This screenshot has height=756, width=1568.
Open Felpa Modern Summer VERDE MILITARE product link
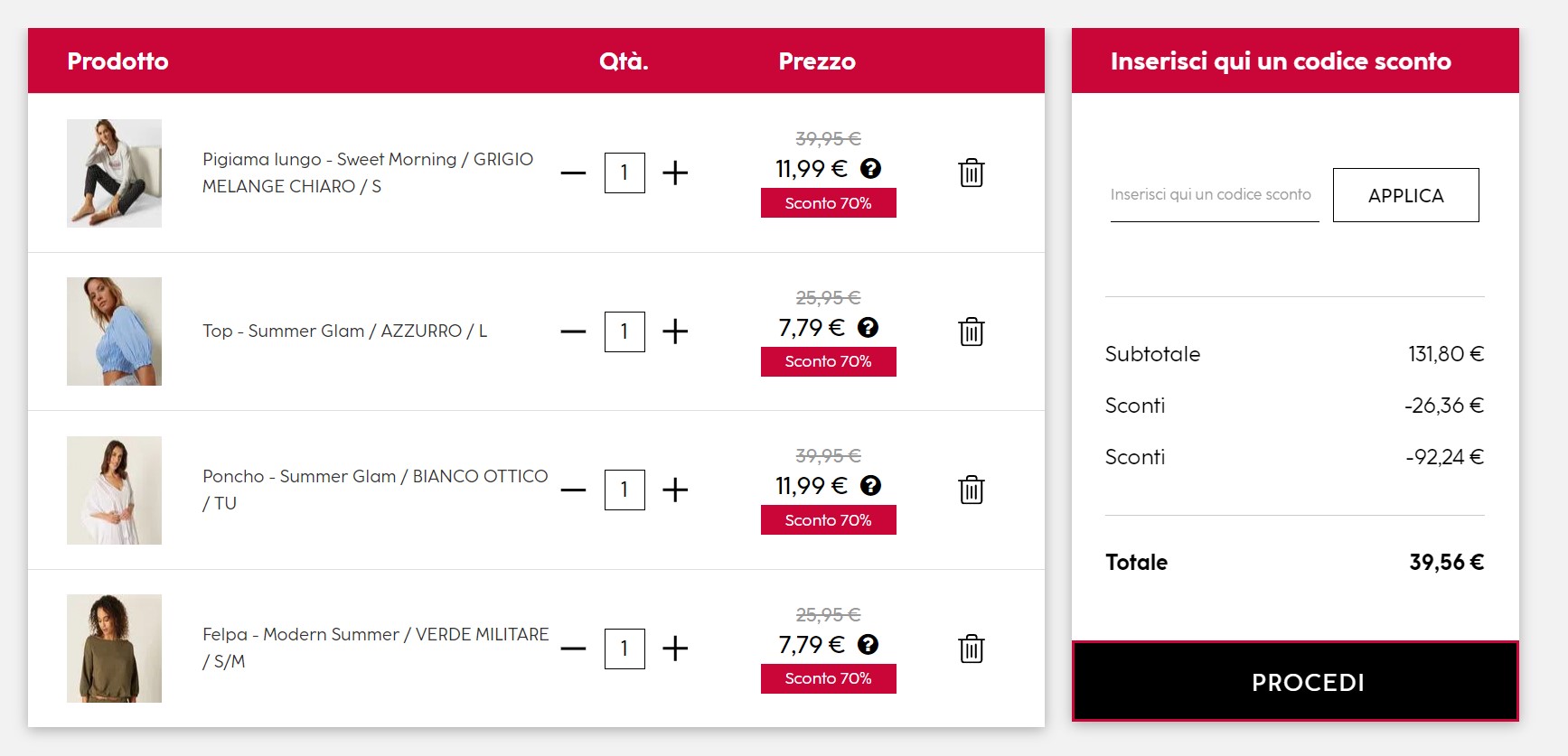(375, 648)
